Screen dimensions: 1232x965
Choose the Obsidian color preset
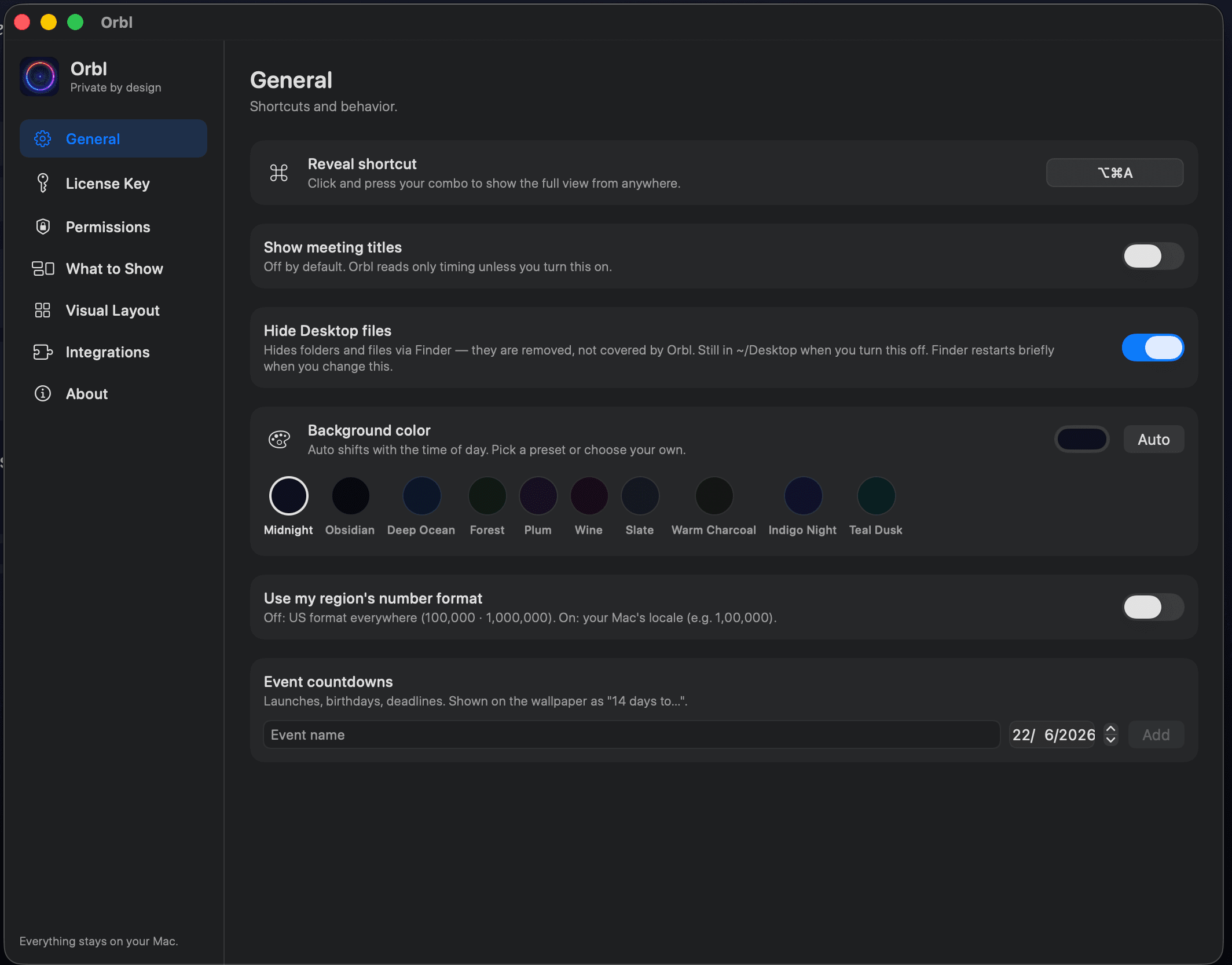(x=350, y=496)
